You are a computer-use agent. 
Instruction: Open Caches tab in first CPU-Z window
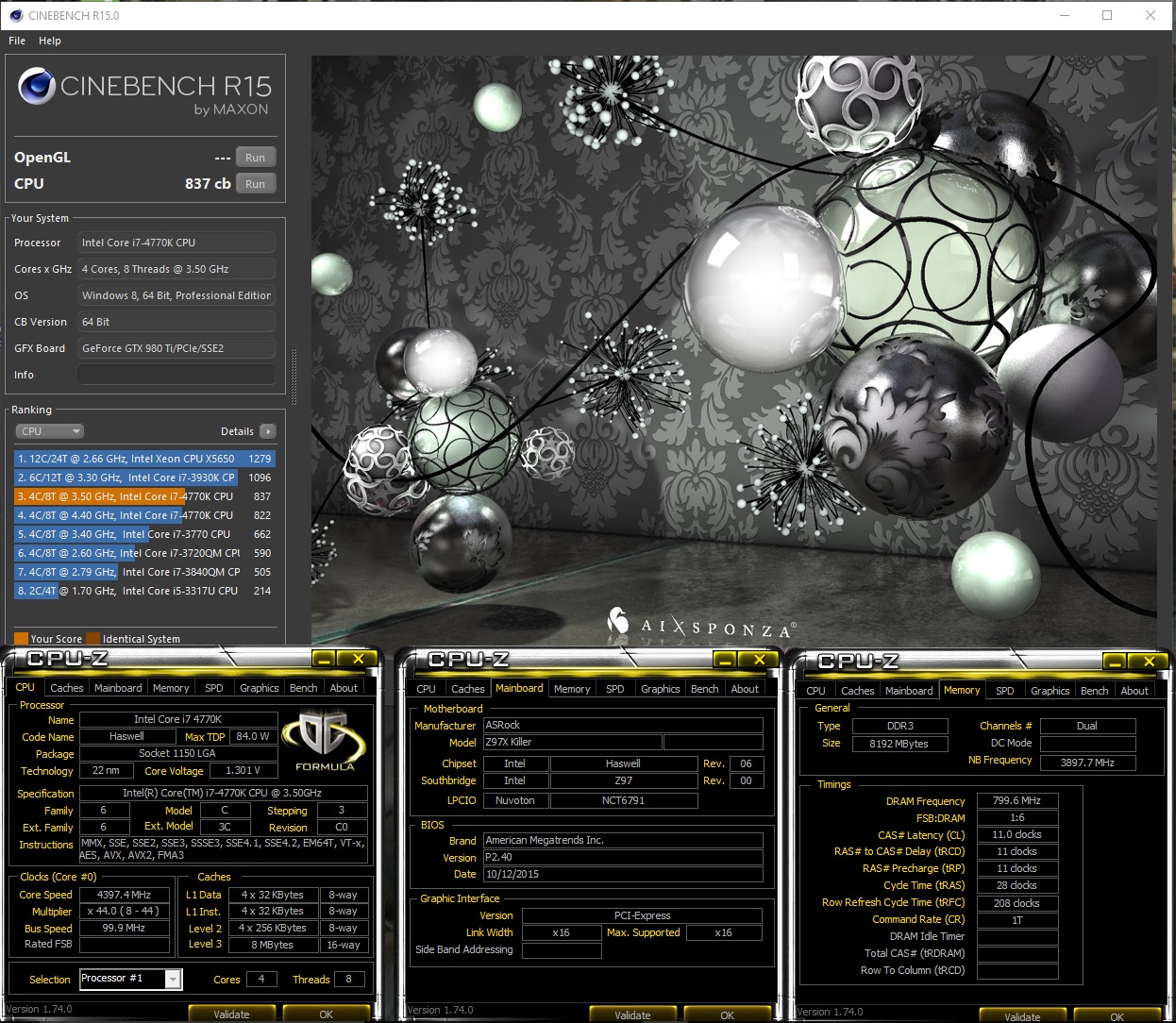click(66, 688)
